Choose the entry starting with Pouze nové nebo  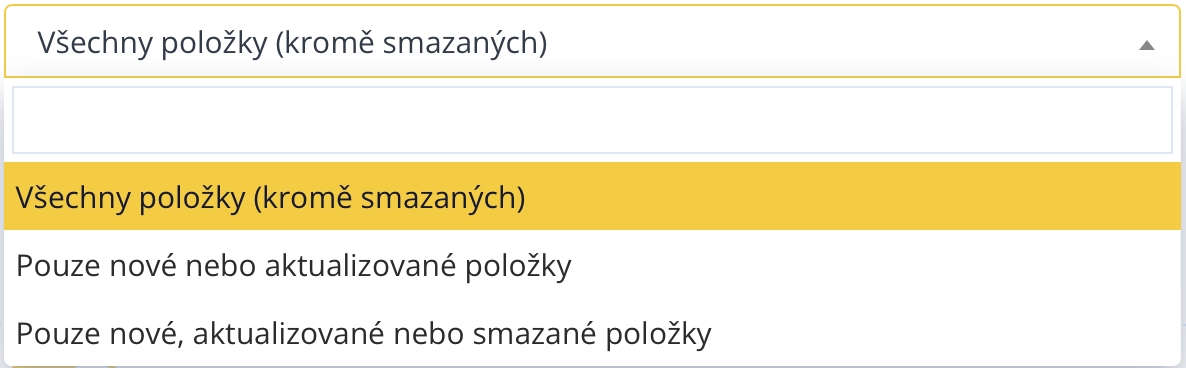tap(592, 264)
